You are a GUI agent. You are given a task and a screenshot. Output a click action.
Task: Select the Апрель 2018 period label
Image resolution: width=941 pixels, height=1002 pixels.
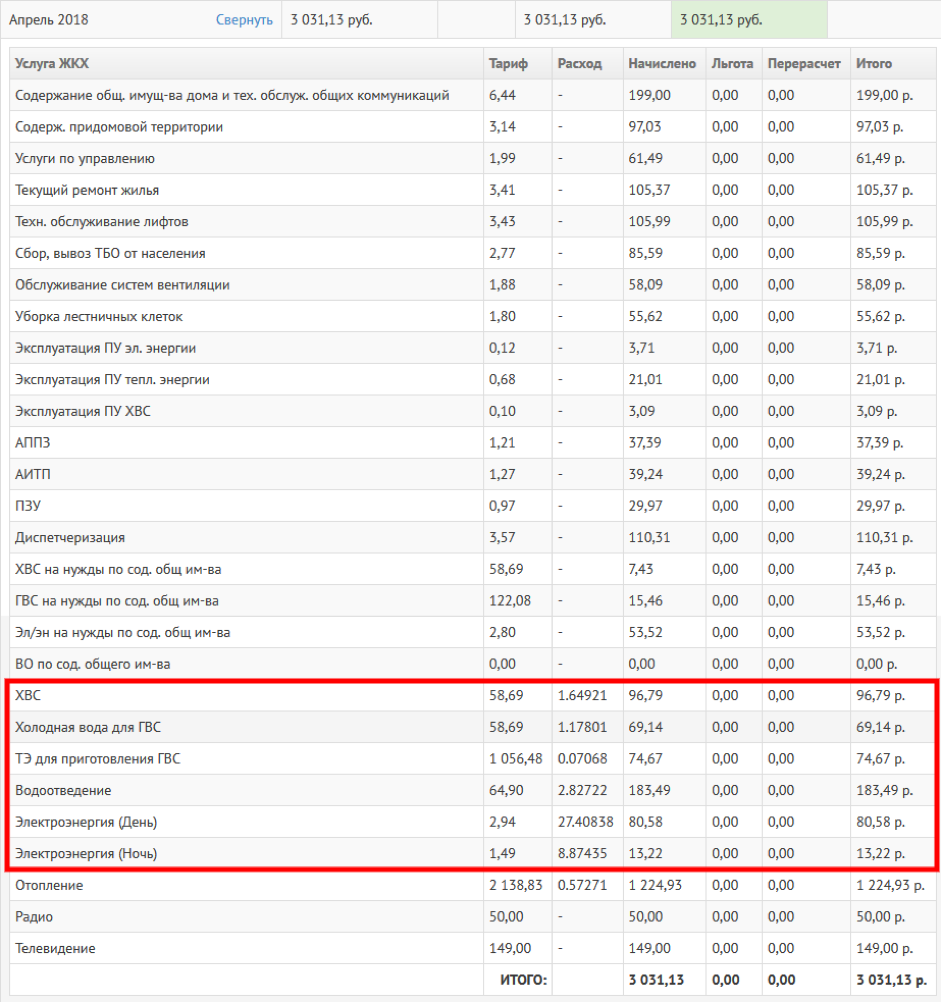pos(49,20)
